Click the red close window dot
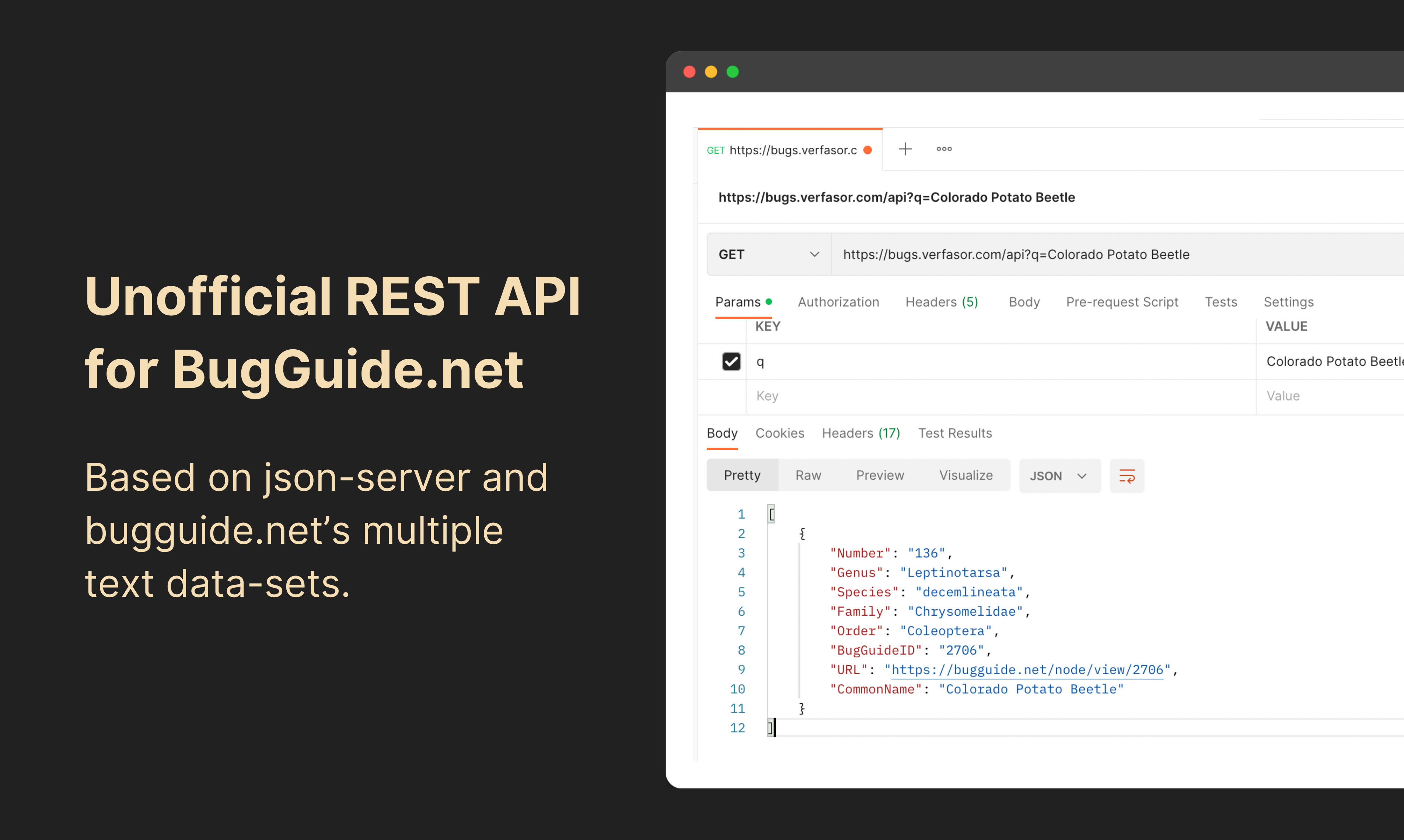 click(x=689, y=72)
